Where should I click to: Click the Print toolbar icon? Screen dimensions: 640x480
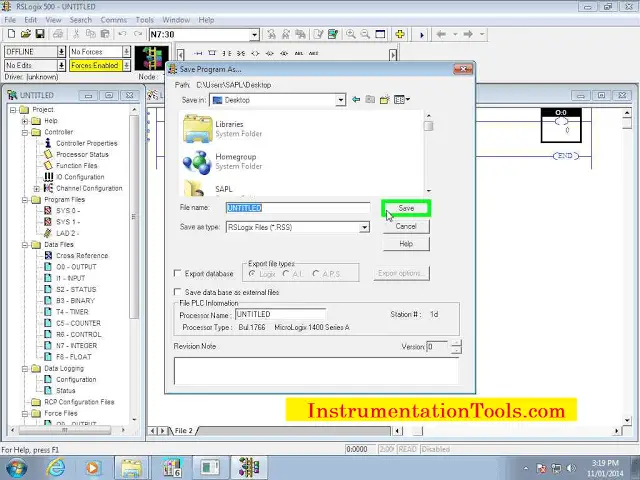coord(58,34)
